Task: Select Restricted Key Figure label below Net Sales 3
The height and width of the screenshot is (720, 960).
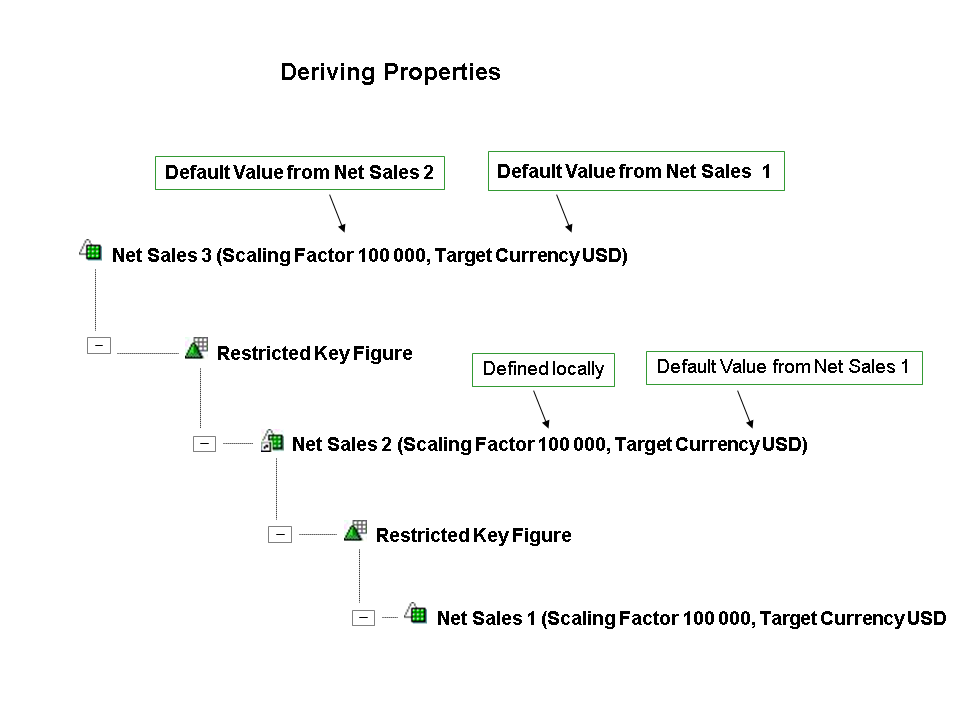Action: (x=314, y=353)
